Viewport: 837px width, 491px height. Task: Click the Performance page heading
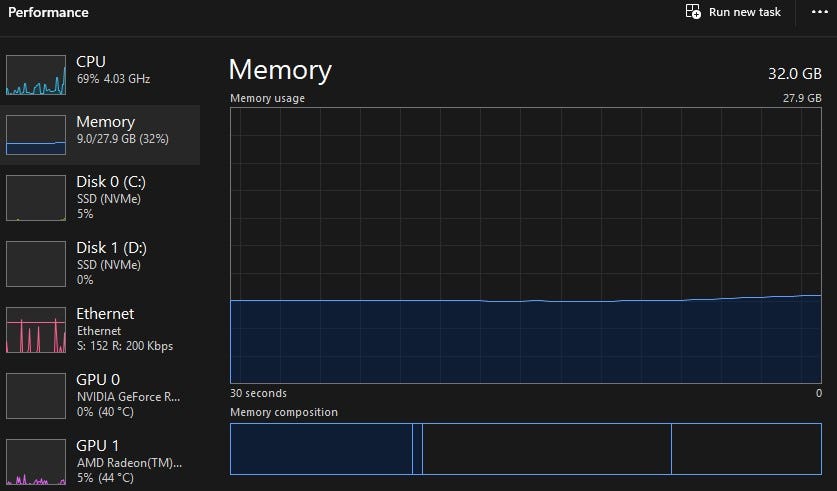[x=48, y=13]
